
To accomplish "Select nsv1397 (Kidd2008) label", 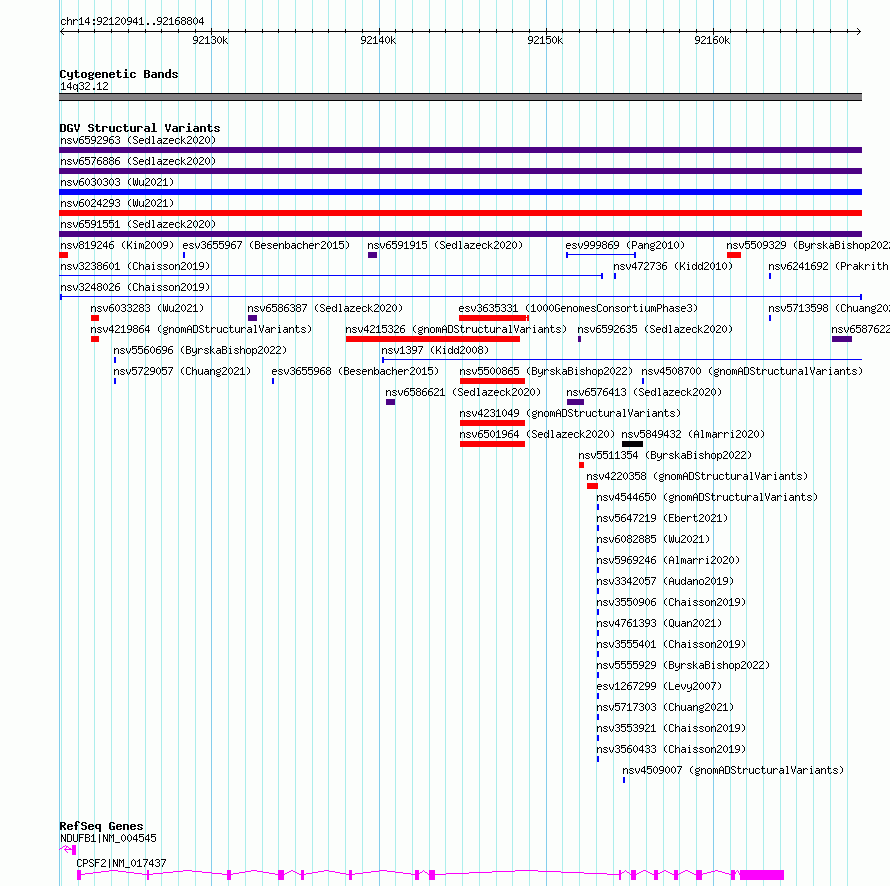I will [x=435, y=350].
